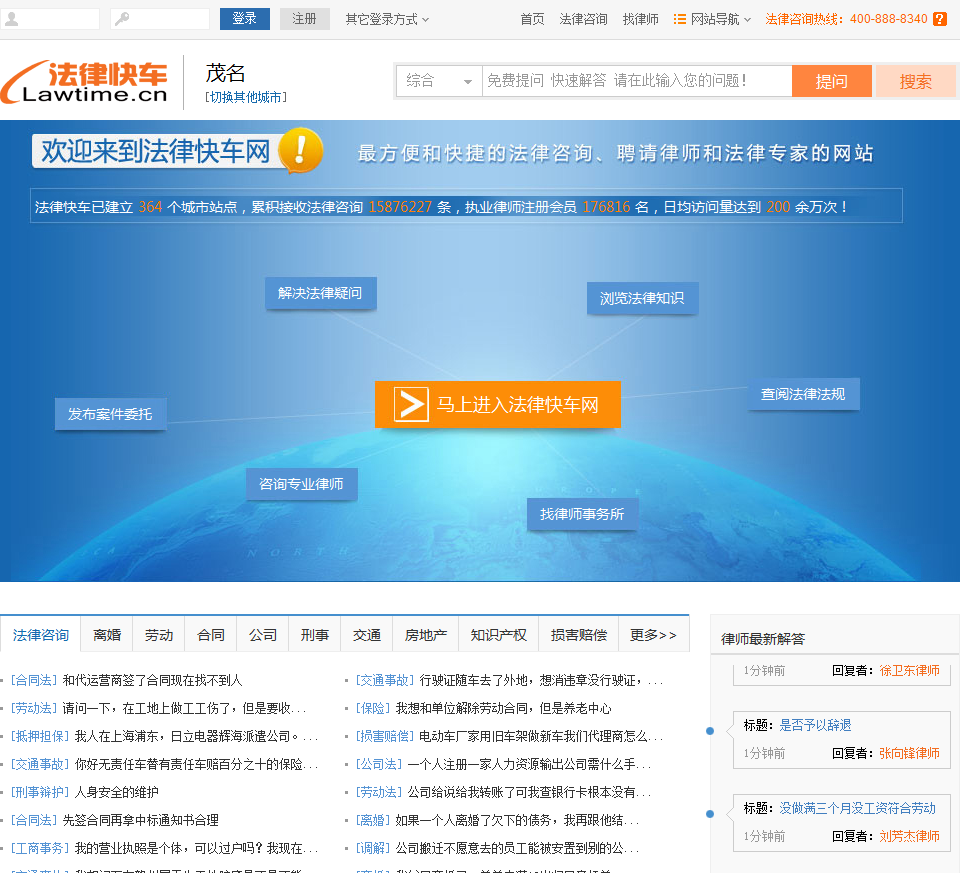Click the 发布案件委托 label
960x873 pixels.
click(x=110, y=414)
